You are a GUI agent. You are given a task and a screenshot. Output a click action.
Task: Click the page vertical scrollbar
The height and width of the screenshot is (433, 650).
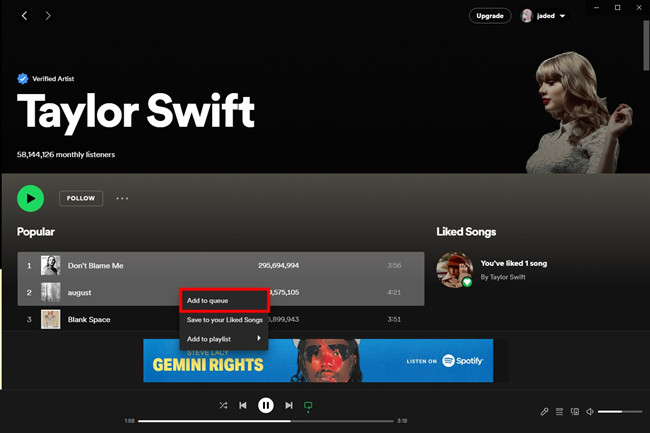(646, 46)
